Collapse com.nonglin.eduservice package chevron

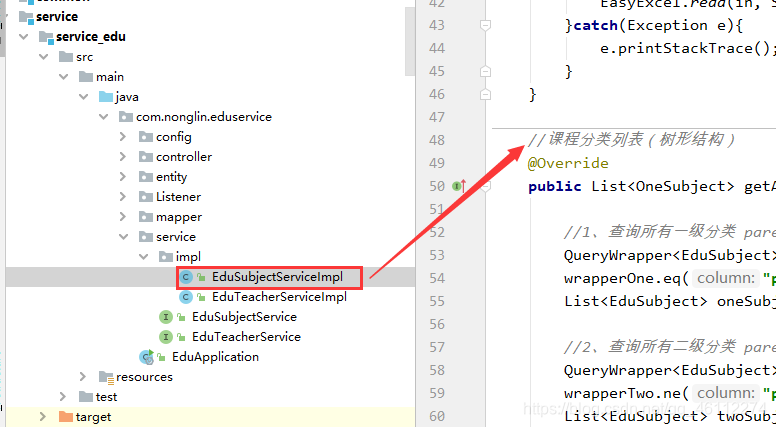point(103,117)
